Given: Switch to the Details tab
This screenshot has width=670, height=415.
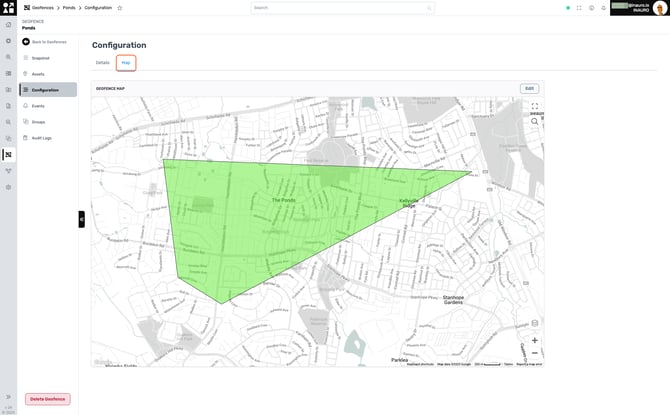Looking at the screenshot, I should coord(103,63).
